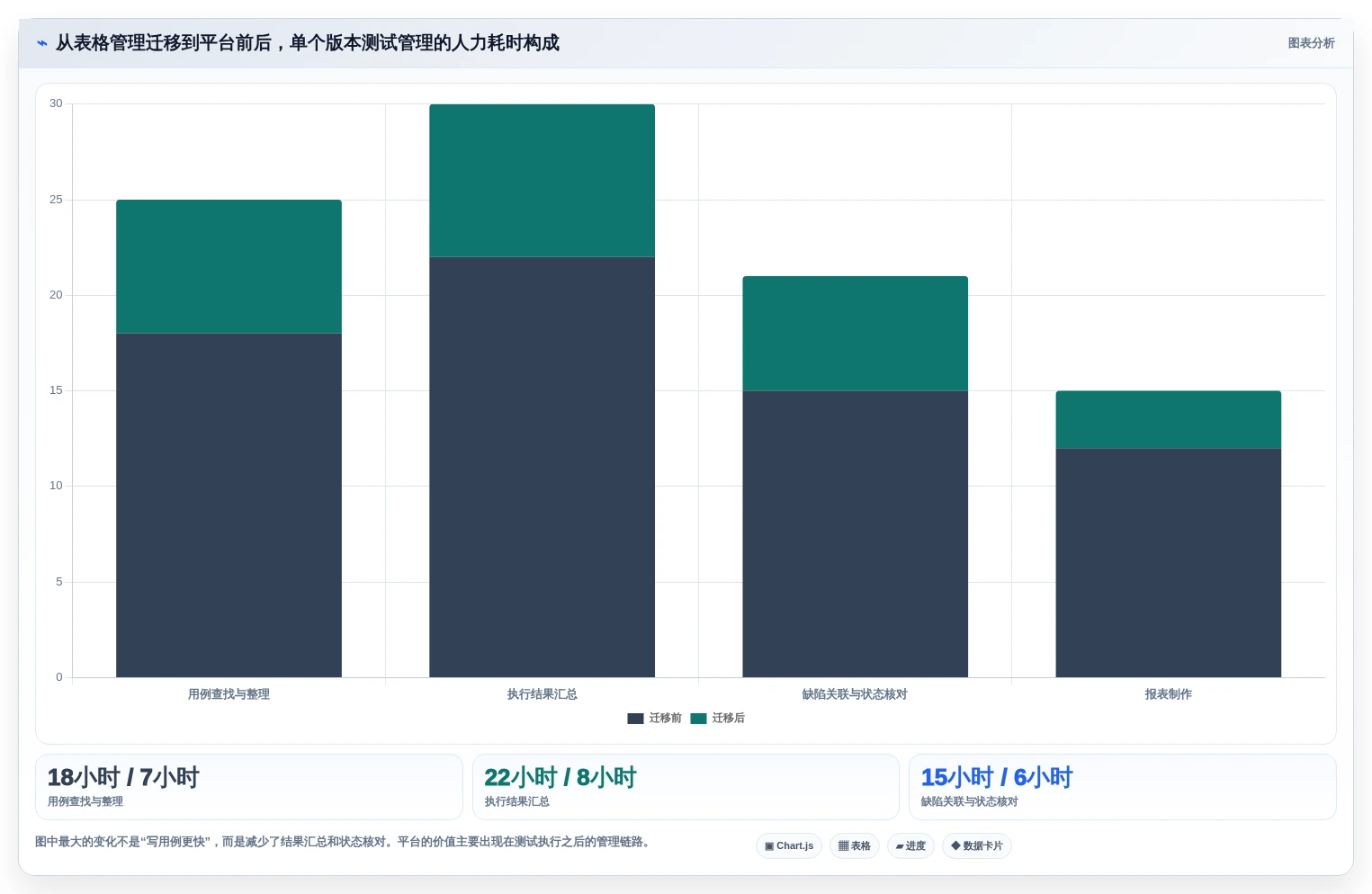Click the 22小时 / 8小时 data card
The image size is (1372, 894).
click(x=686, y=787)
